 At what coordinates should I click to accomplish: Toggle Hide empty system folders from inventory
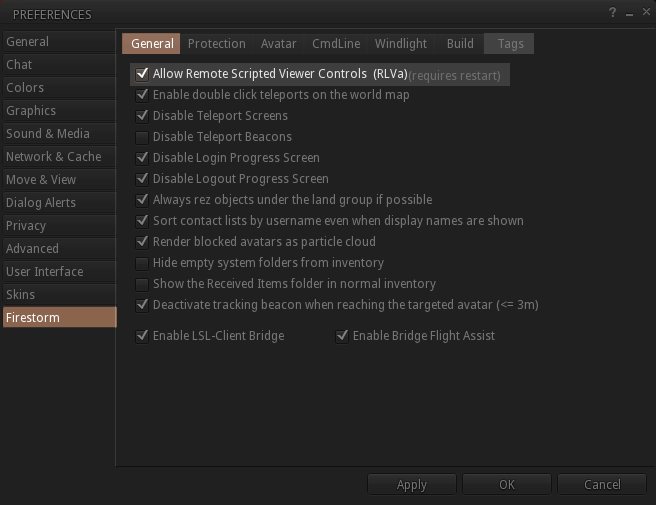(x=142, y=263)
